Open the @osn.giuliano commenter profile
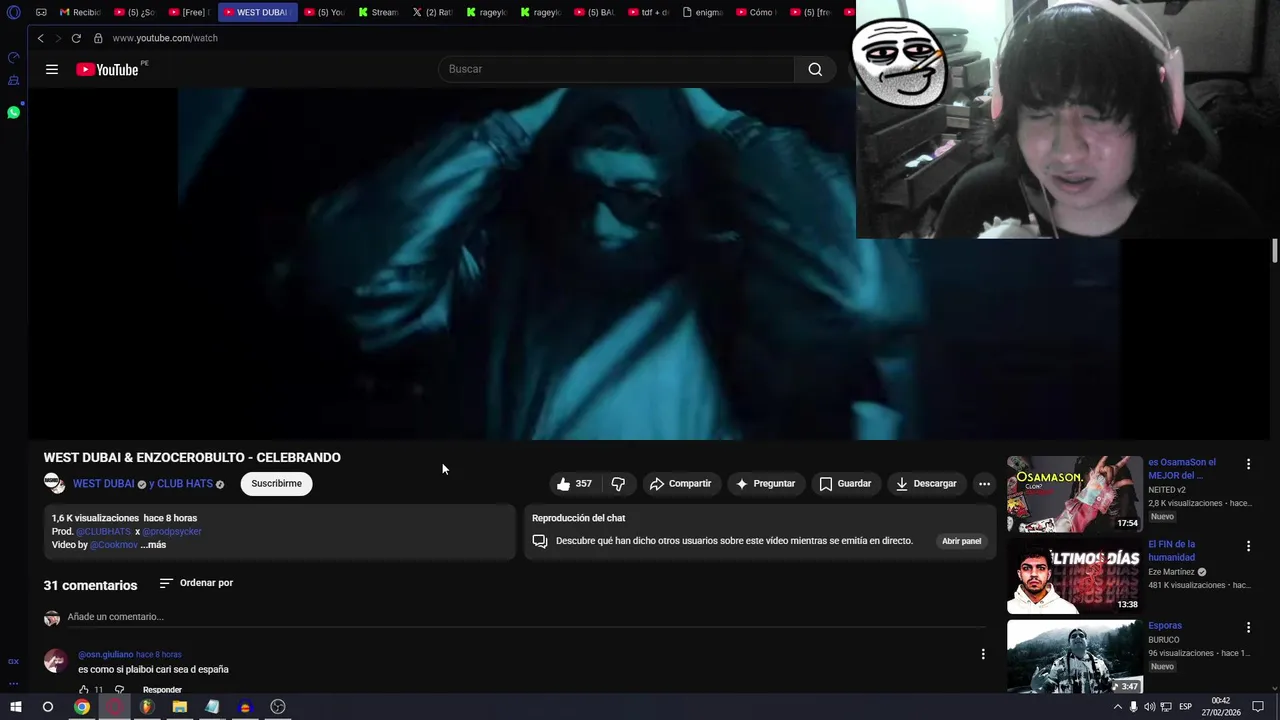 pos(105,655)
